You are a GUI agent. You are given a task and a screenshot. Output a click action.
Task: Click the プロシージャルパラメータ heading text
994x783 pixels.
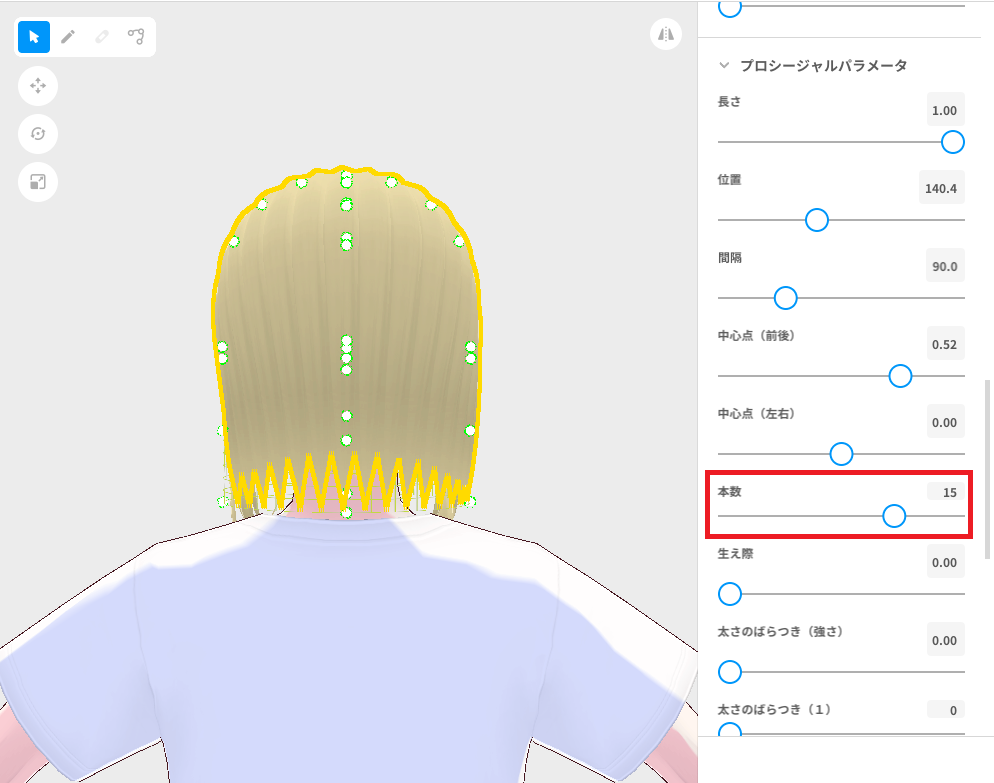823,65
